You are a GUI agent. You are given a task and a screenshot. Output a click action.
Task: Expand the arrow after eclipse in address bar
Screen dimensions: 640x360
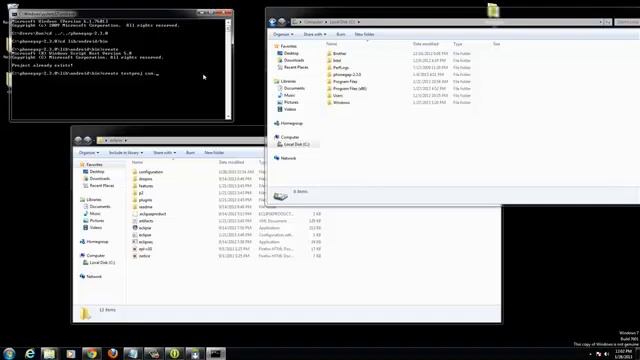[x=126, y=140]
